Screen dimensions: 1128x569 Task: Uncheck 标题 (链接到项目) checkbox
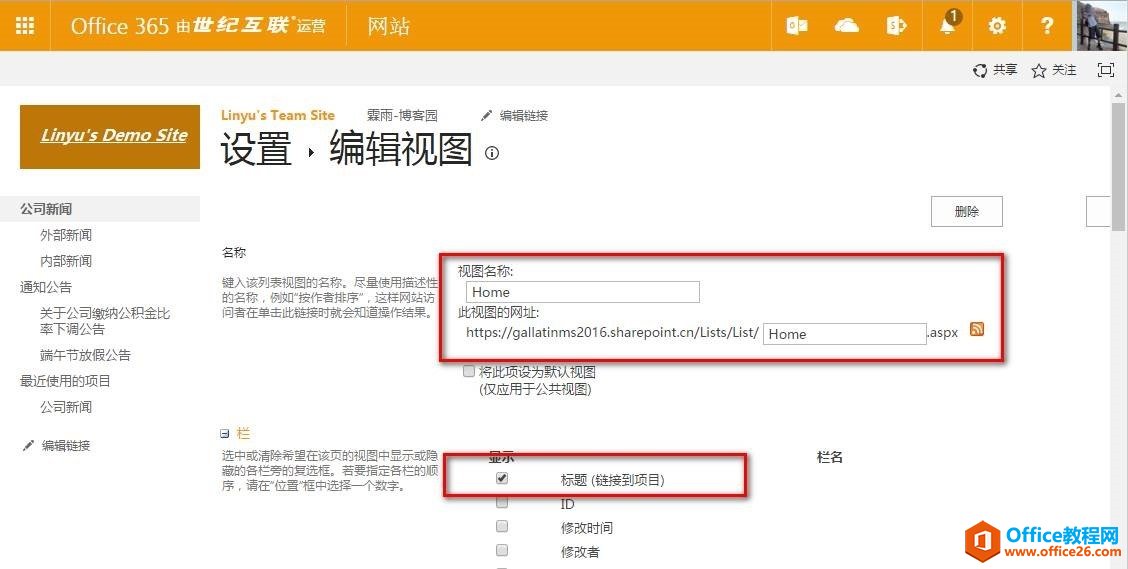click(502, 478)
